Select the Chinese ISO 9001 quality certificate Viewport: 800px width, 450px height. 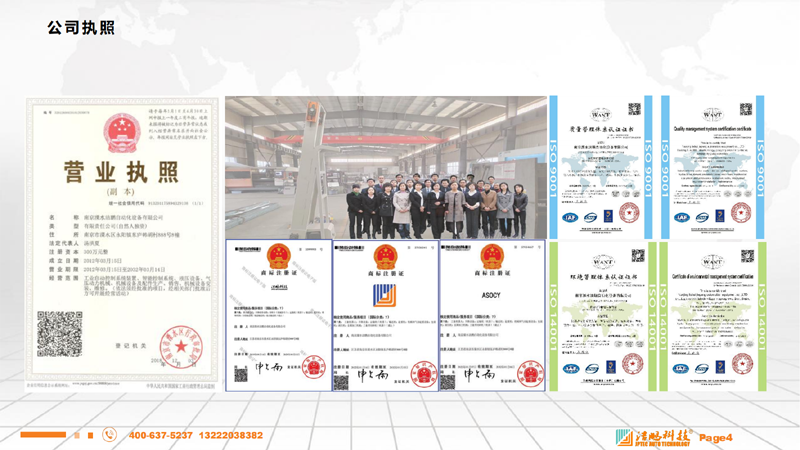pos(601,167)
